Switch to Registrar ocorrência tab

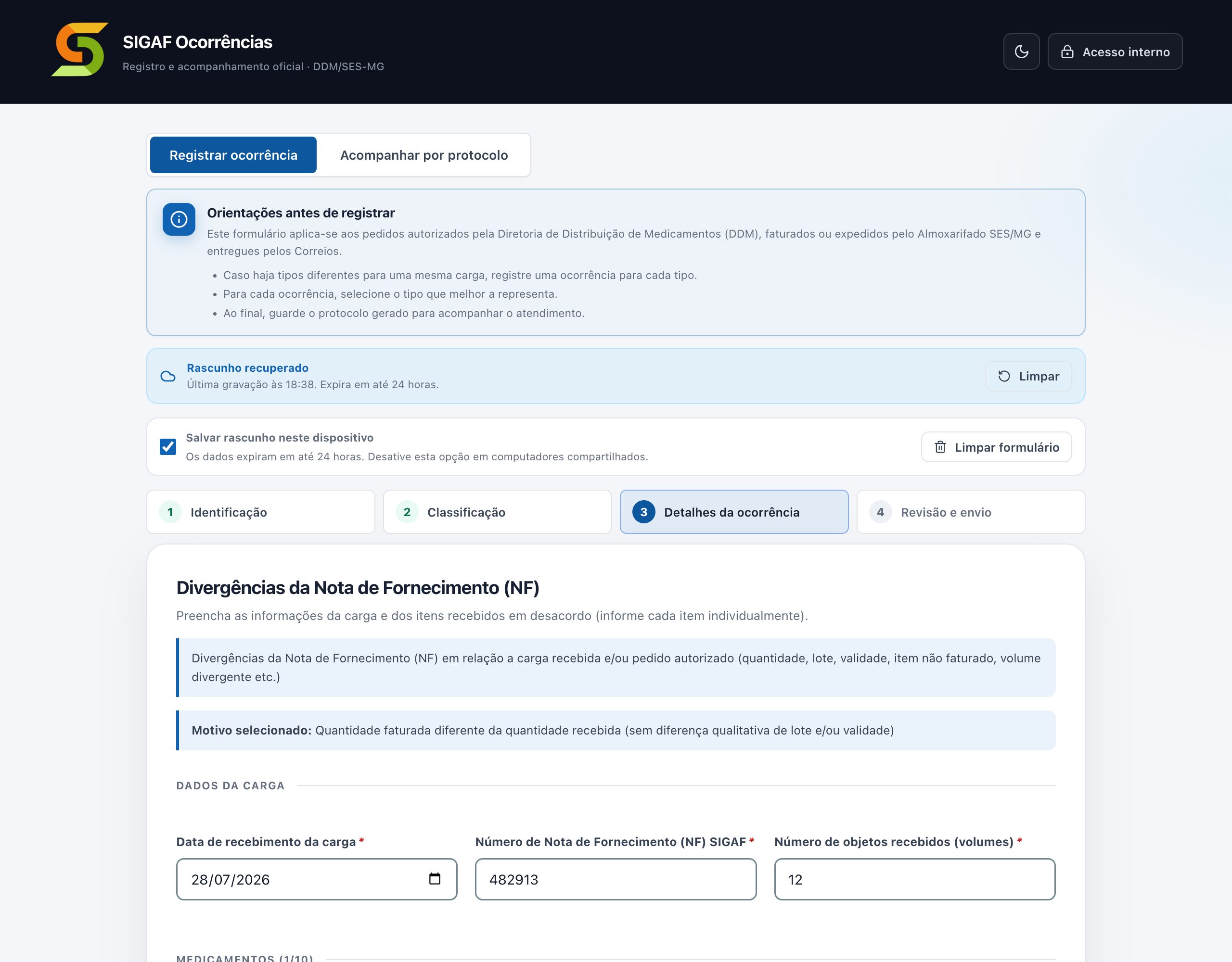tap(233, 155)
